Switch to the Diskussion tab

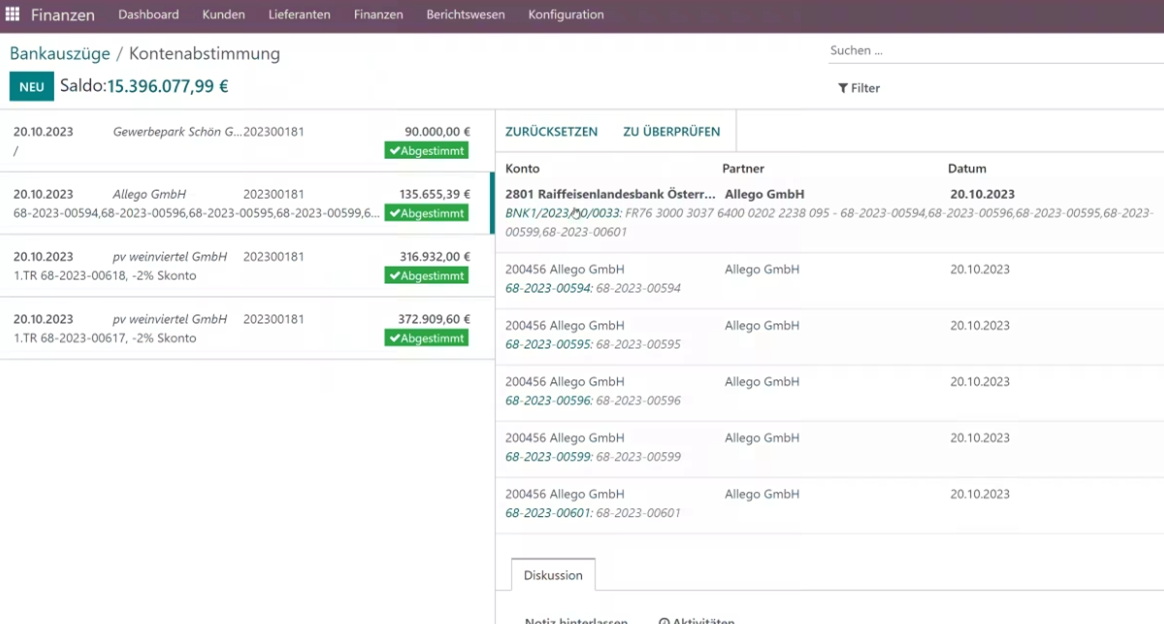553,575
